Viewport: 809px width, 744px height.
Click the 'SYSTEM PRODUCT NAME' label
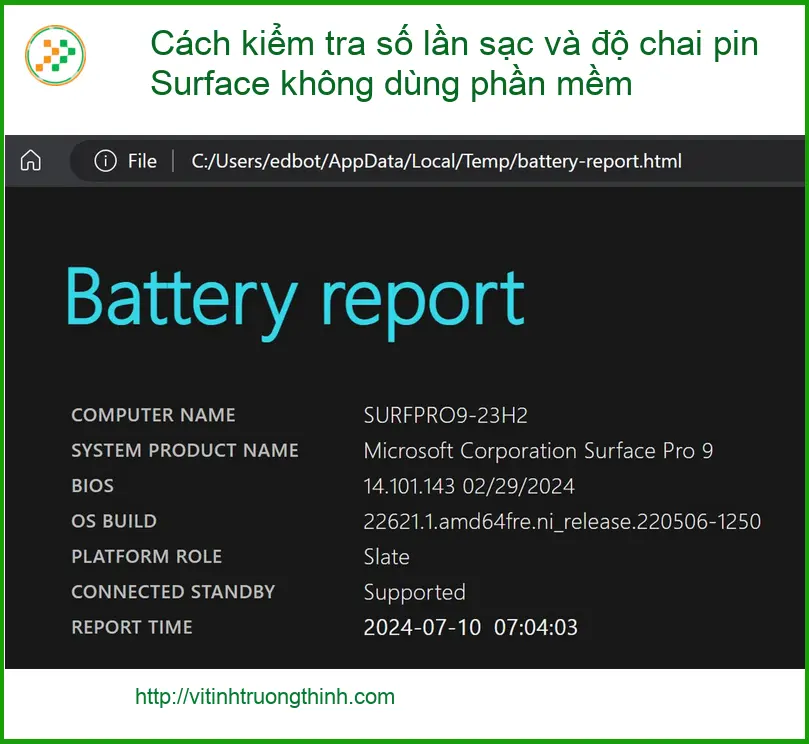click(185, 450)
